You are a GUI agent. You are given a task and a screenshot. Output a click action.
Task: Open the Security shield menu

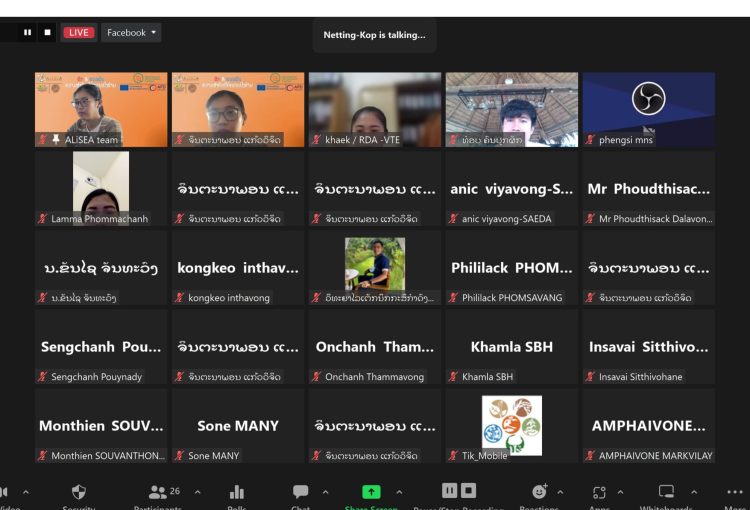tap(79, 492)
